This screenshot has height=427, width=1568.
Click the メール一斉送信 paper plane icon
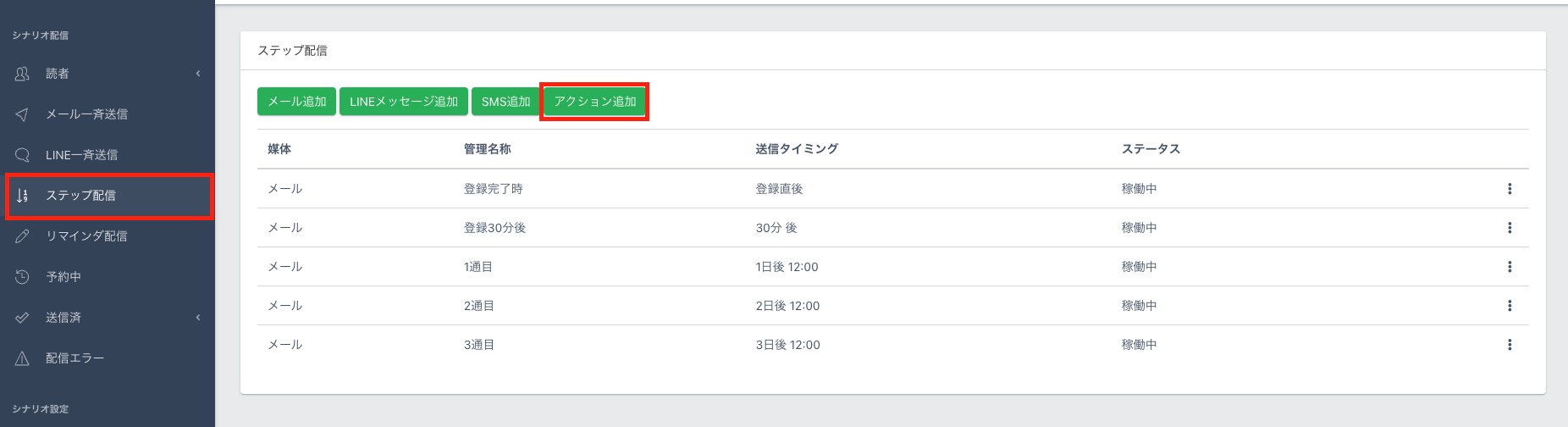tap(23, 114)
